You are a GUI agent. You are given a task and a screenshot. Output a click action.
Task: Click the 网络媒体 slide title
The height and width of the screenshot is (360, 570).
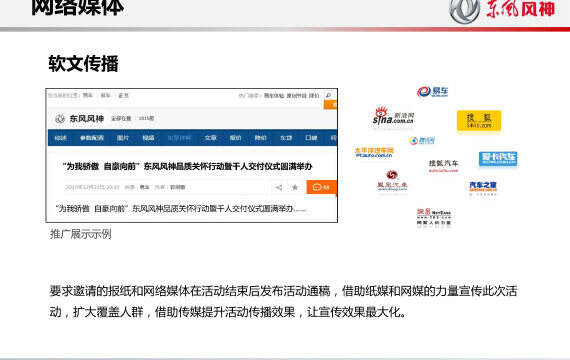77,7
